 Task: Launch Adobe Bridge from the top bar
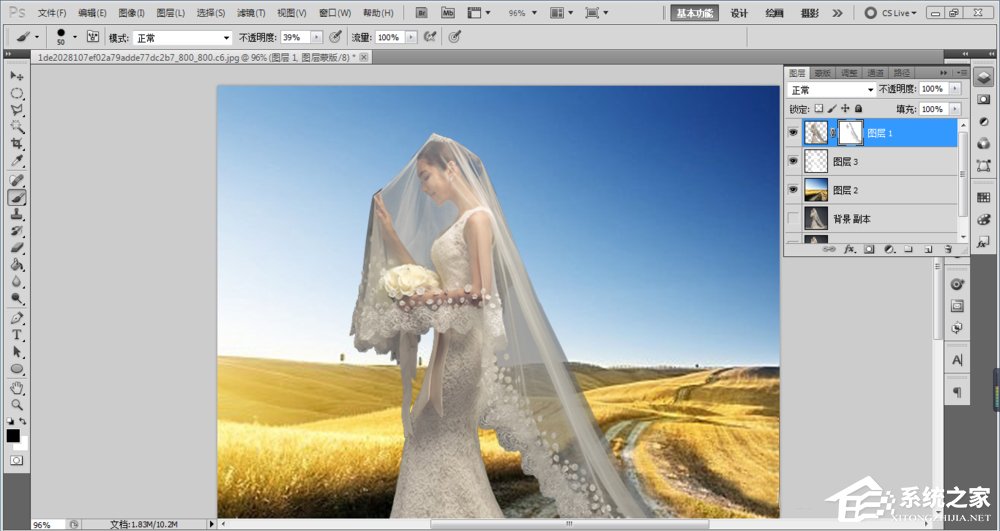[422, 13]
